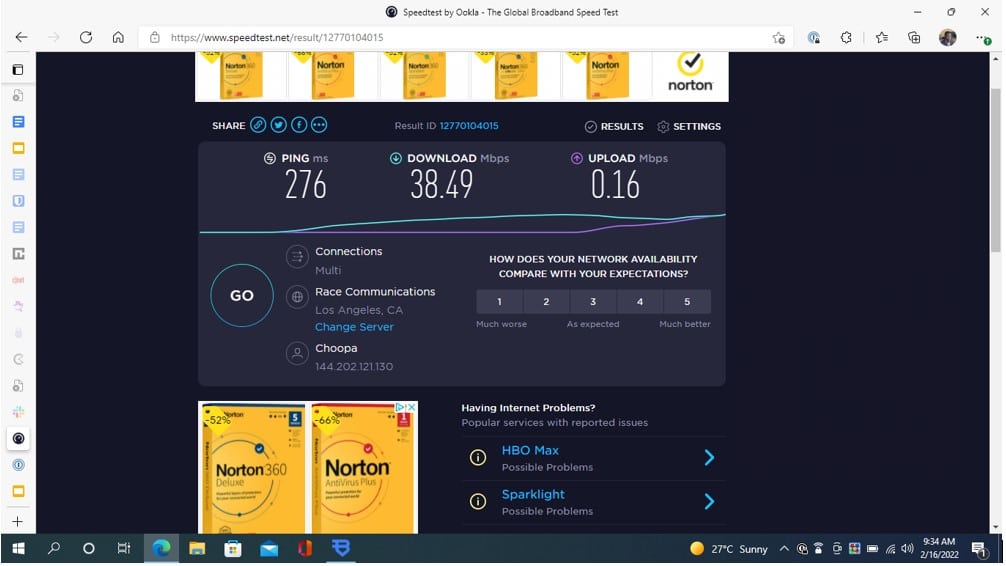This screenshot has width=1006, height=566.
Task: Rate network availability as 2
Action: coord(547,302)
